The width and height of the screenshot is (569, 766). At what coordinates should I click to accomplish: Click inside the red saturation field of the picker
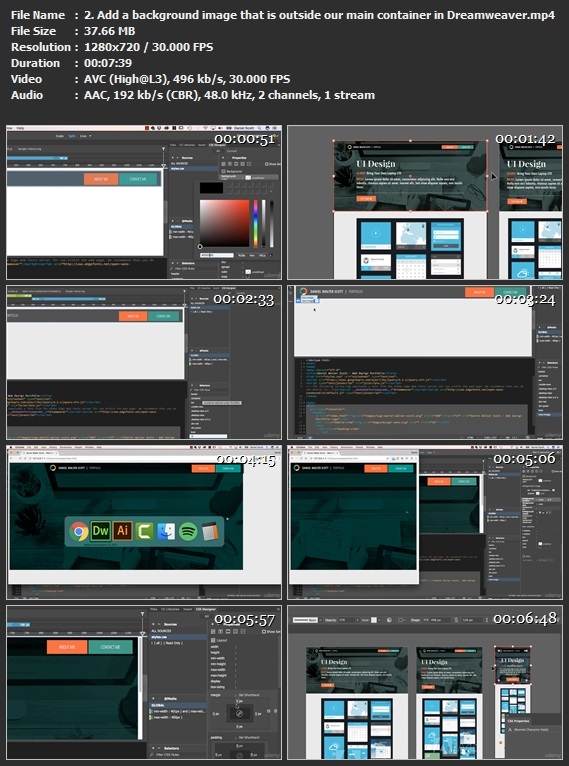click(x=224, y=223)
